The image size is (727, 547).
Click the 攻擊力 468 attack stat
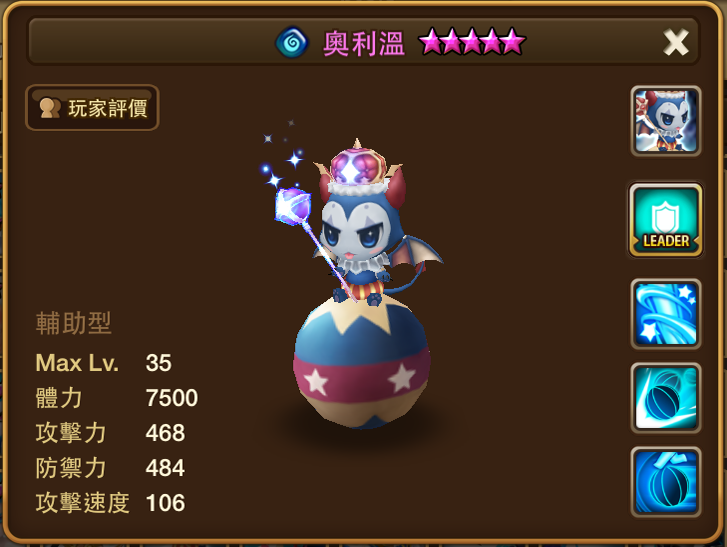point(110,433)
